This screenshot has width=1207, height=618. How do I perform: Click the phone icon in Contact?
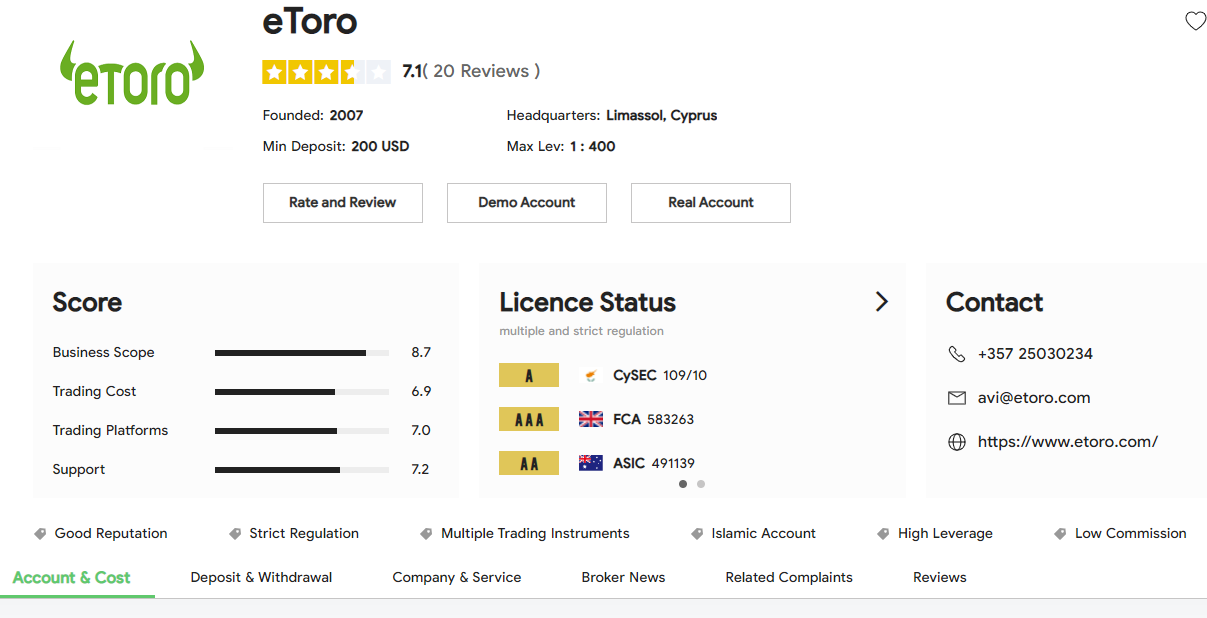[x=957, y=354]
